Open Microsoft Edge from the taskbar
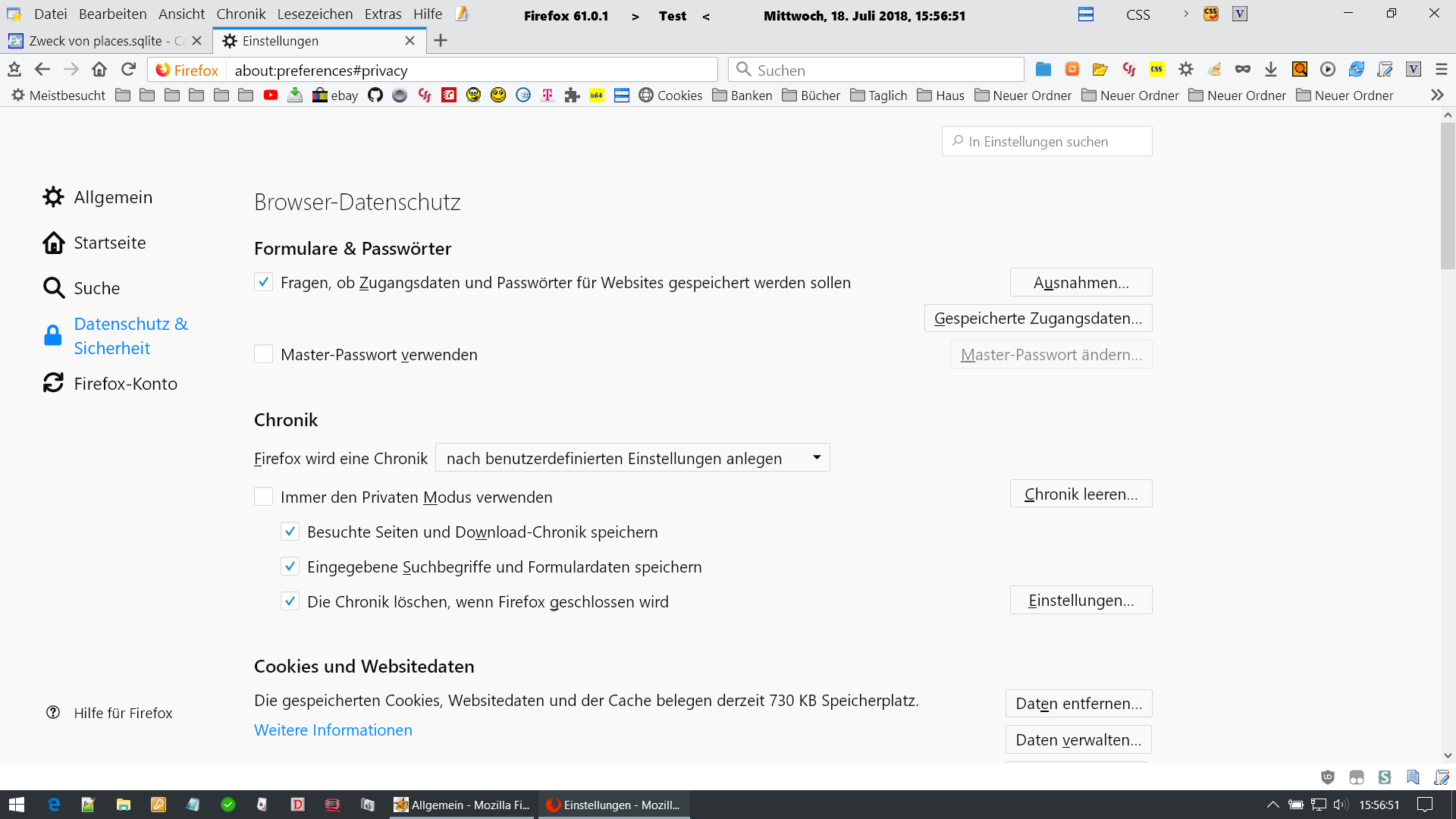The image size is (1456, 819). (54, 805)
